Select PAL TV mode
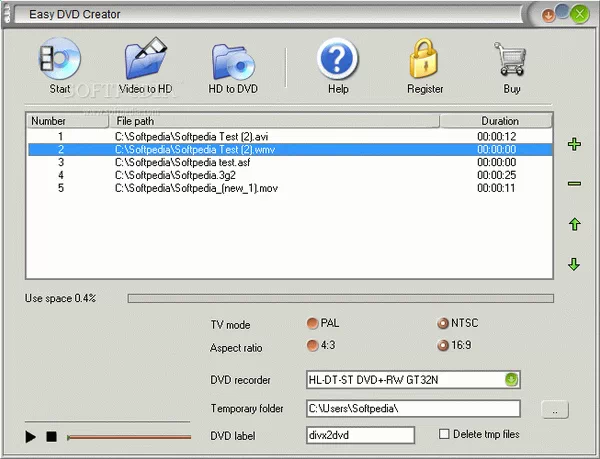Viewport: 600px width, 459px height. 313,324
